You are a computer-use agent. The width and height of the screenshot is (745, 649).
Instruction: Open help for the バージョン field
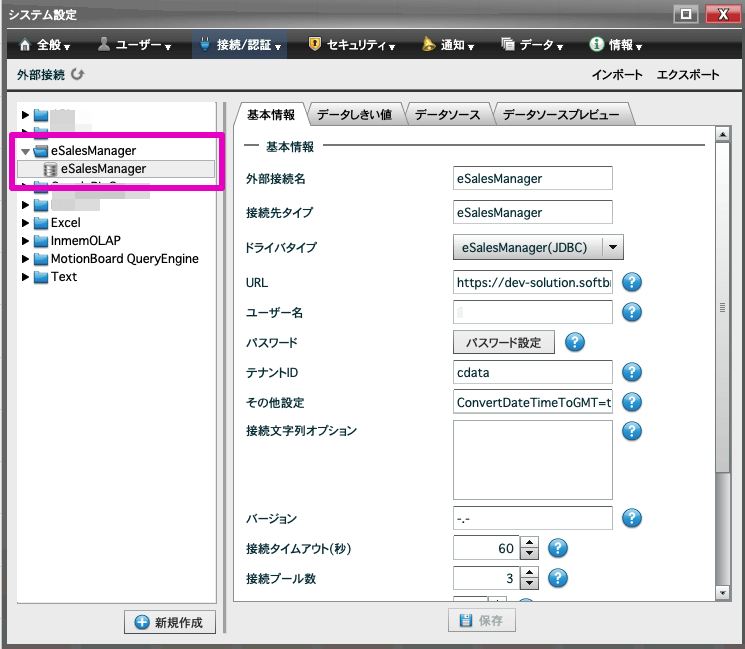coord(632,518)
